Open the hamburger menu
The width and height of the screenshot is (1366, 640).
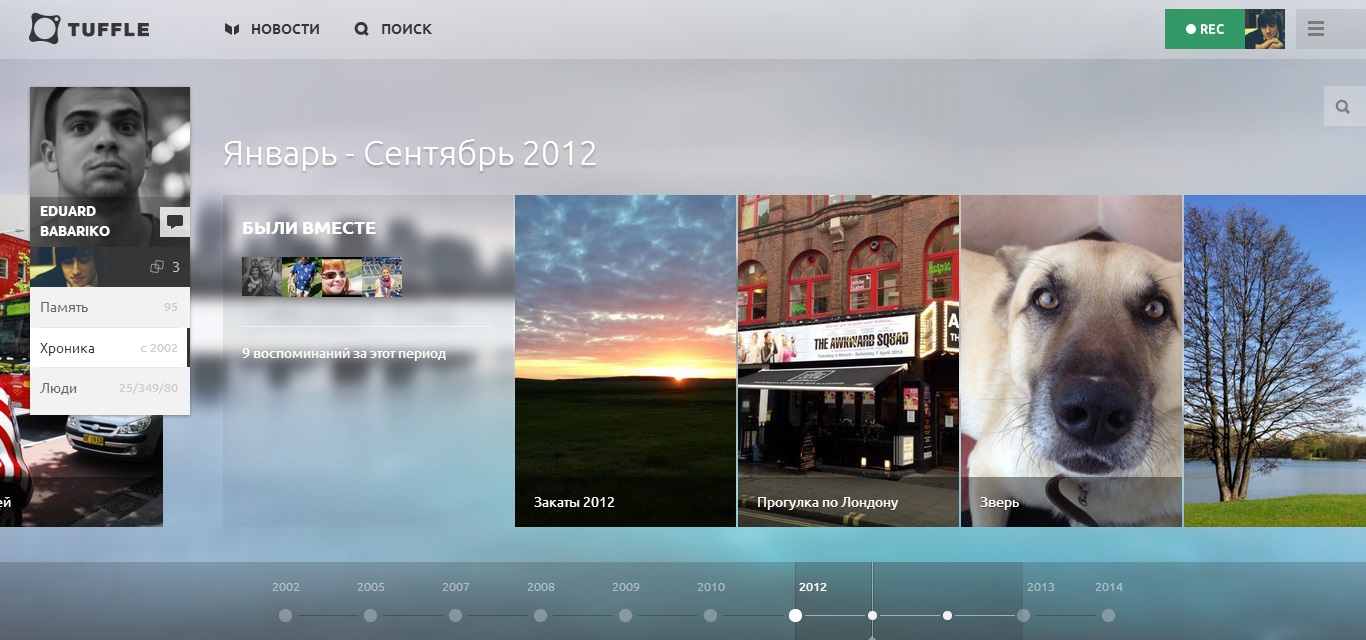point(1316,29)
